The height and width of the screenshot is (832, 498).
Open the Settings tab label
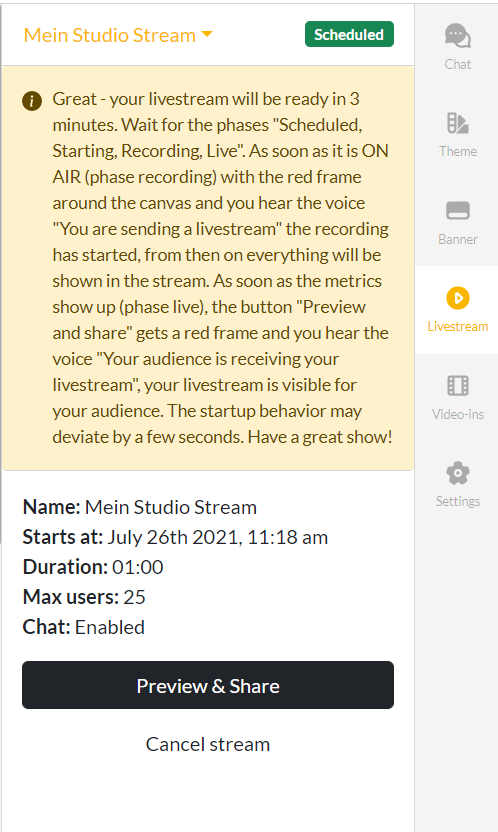[x=458, y=501]
